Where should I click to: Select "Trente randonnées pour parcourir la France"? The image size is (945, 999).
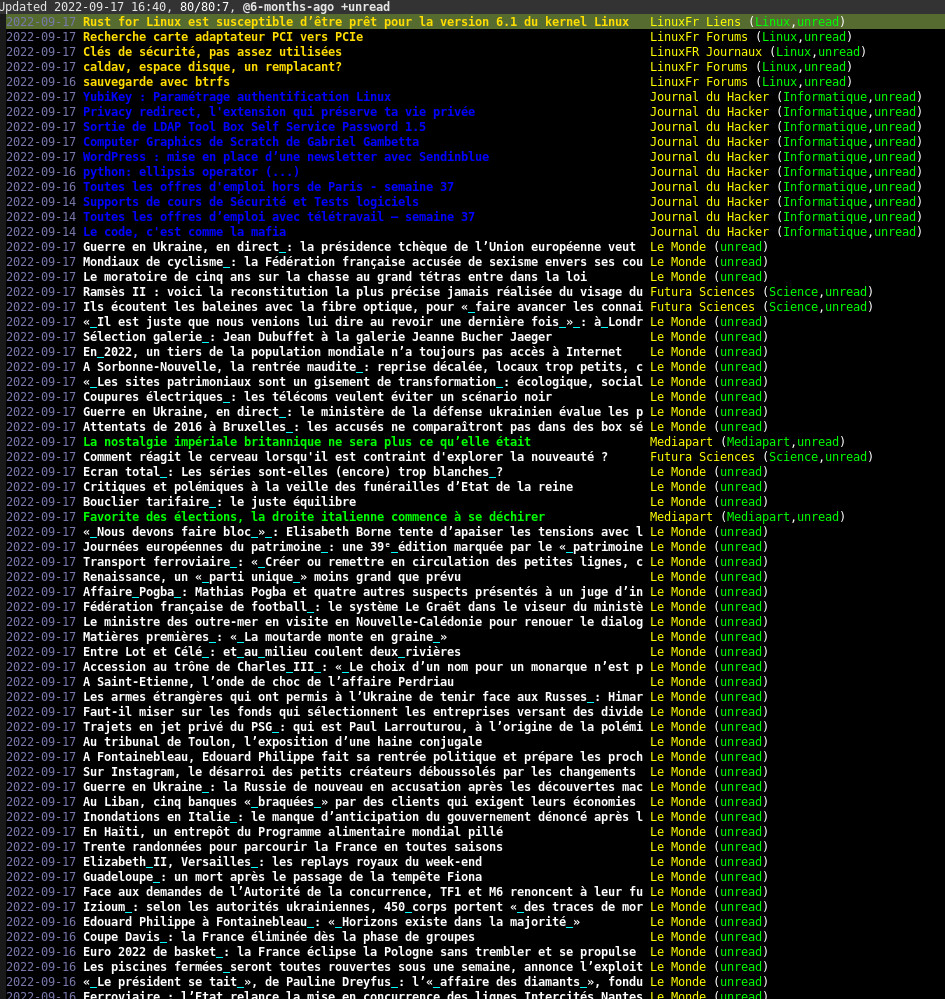coord(293,846)
